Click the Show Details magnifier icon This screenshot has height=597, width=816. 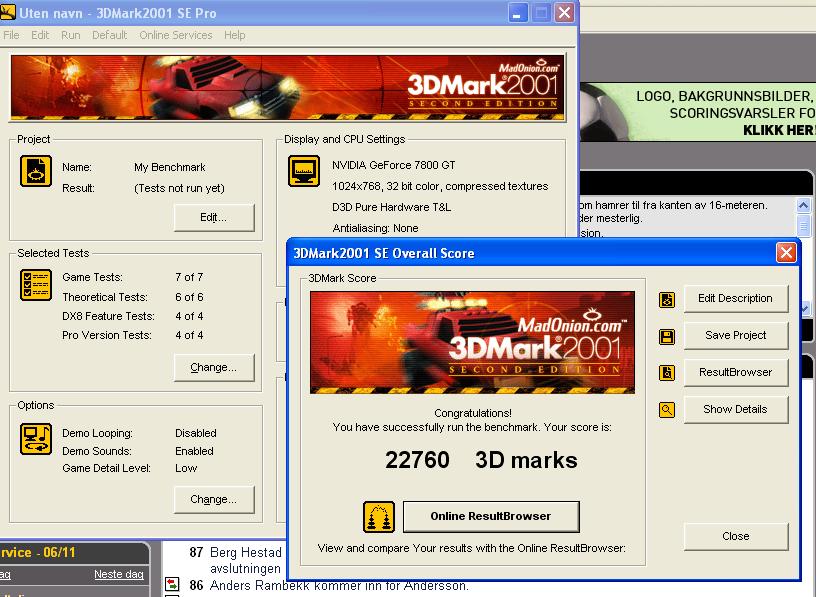[667, 410]
